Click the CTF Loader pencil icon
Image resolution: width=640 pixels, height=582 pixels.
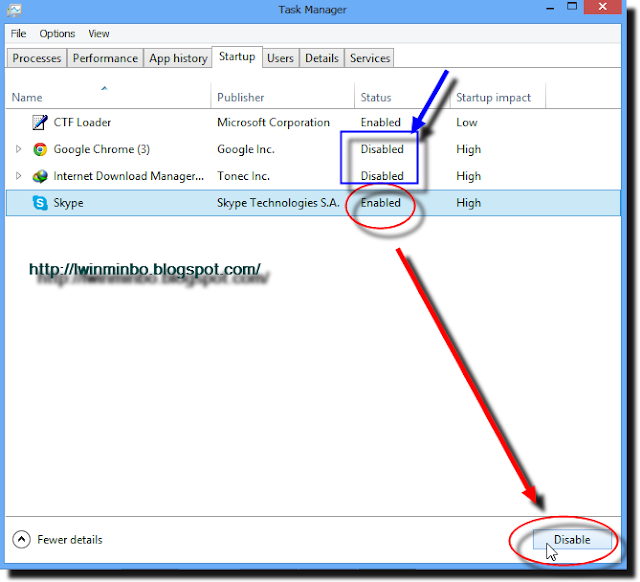(x=40, y=122)
